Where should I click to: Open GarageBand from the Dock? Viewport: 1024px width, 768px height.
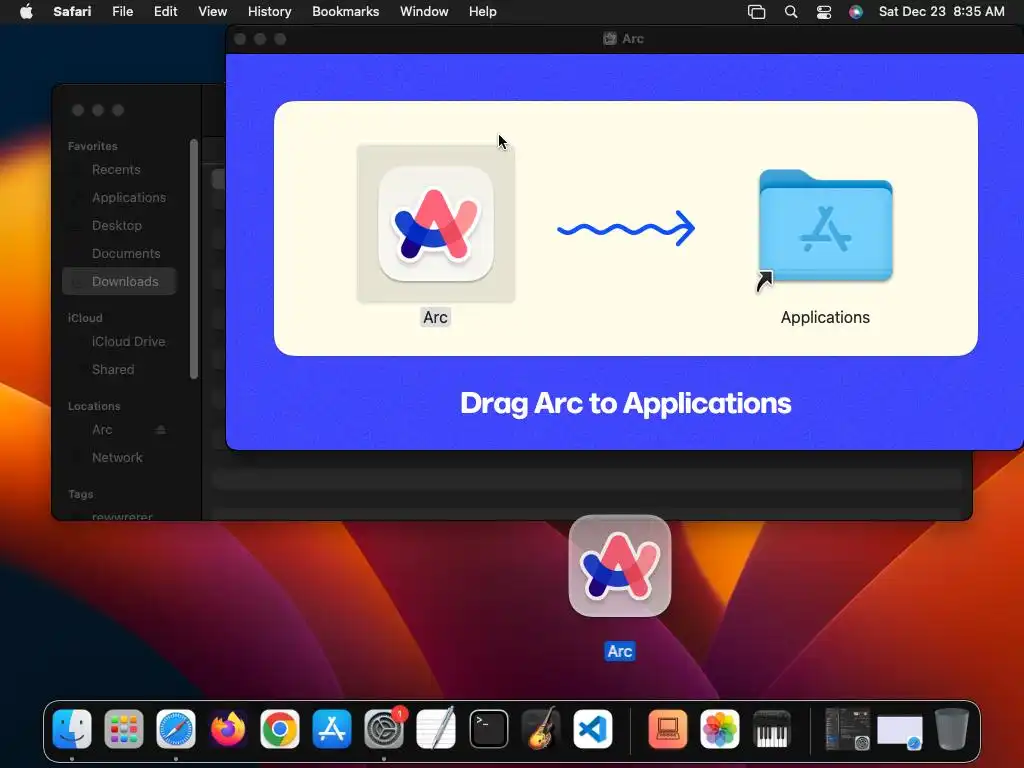(541, 728)
